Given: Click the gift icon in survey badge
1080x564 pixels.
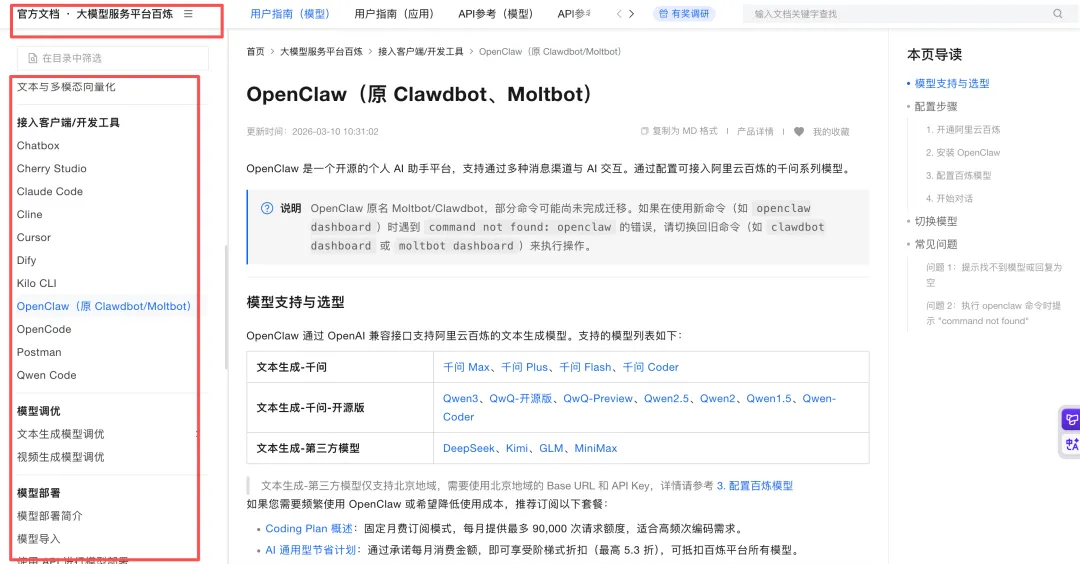Looking at the screenshot, I should 663,14.
